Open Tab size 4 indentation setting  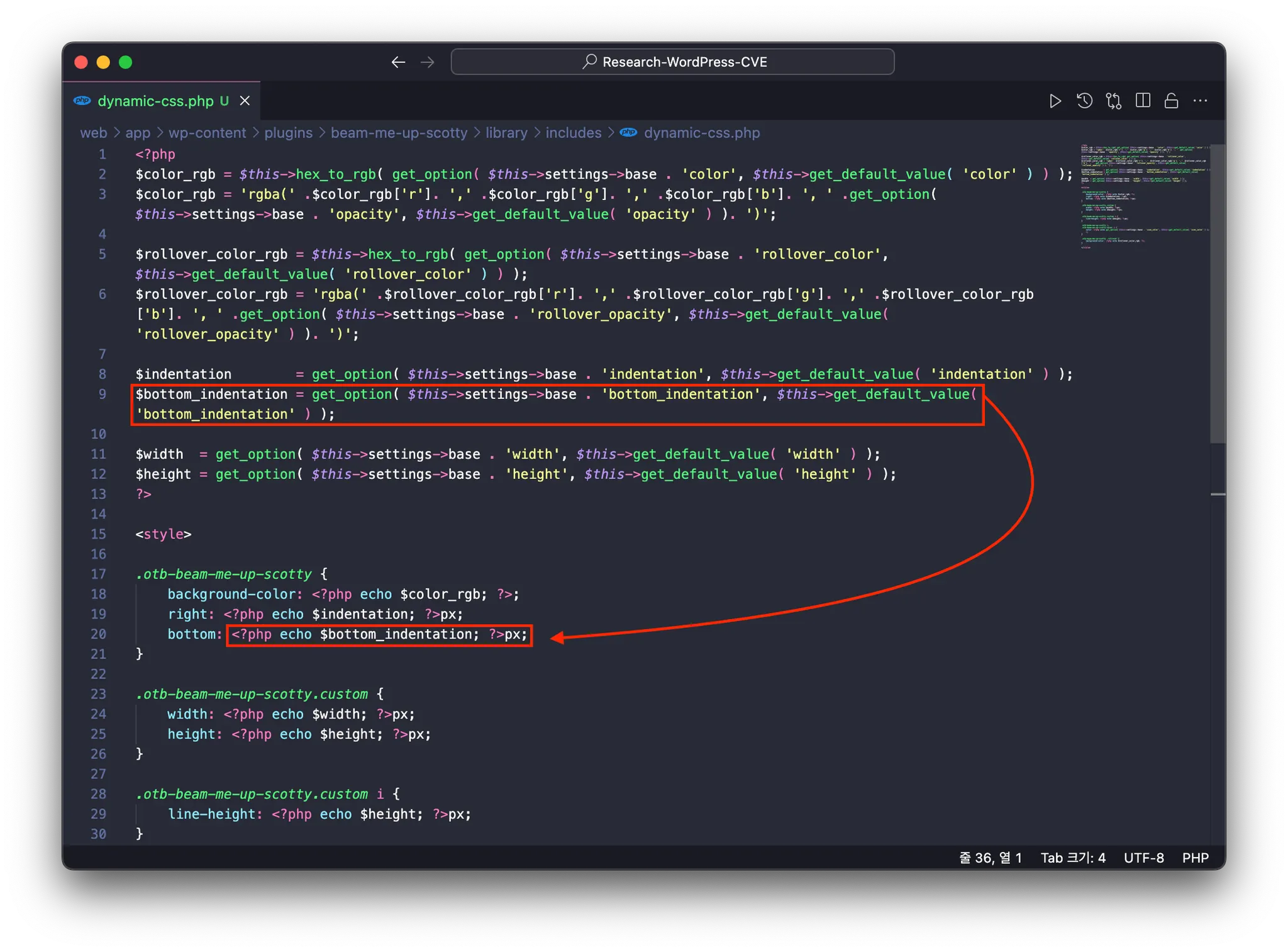1072,858
